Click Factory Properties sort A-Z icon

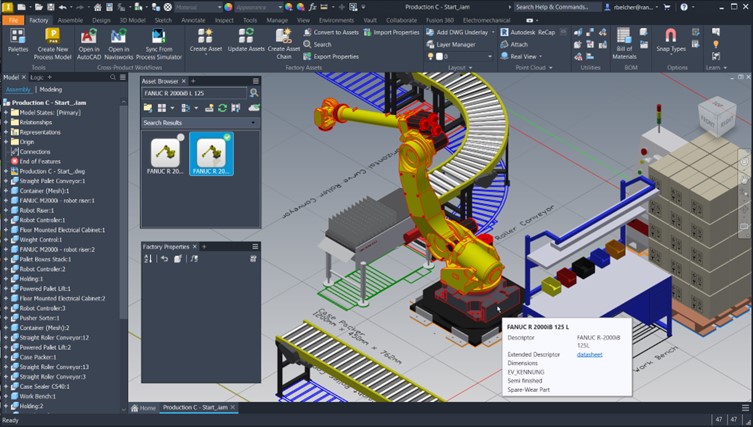(x=148, y=259)
